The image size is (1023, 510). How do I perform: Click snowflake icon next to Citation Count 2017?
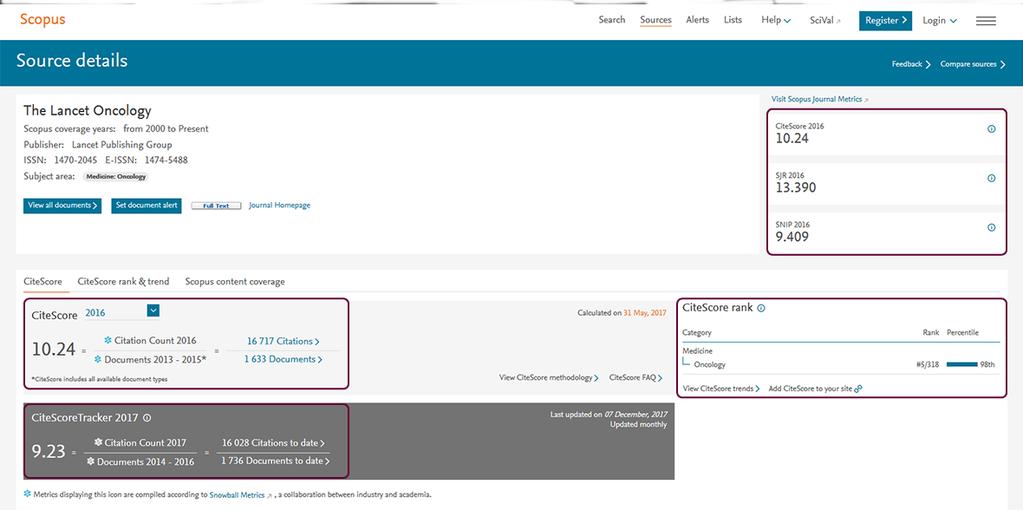98,442
